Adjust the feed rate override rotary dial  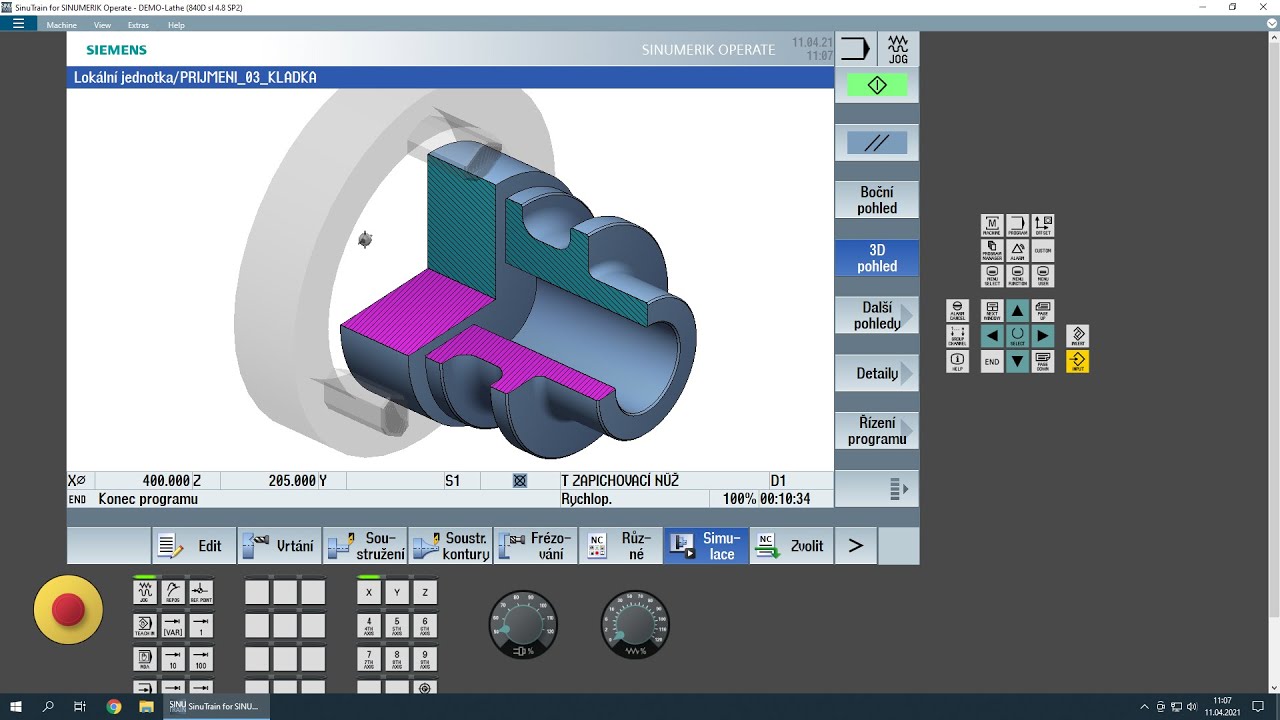click(x=635, y=624)
